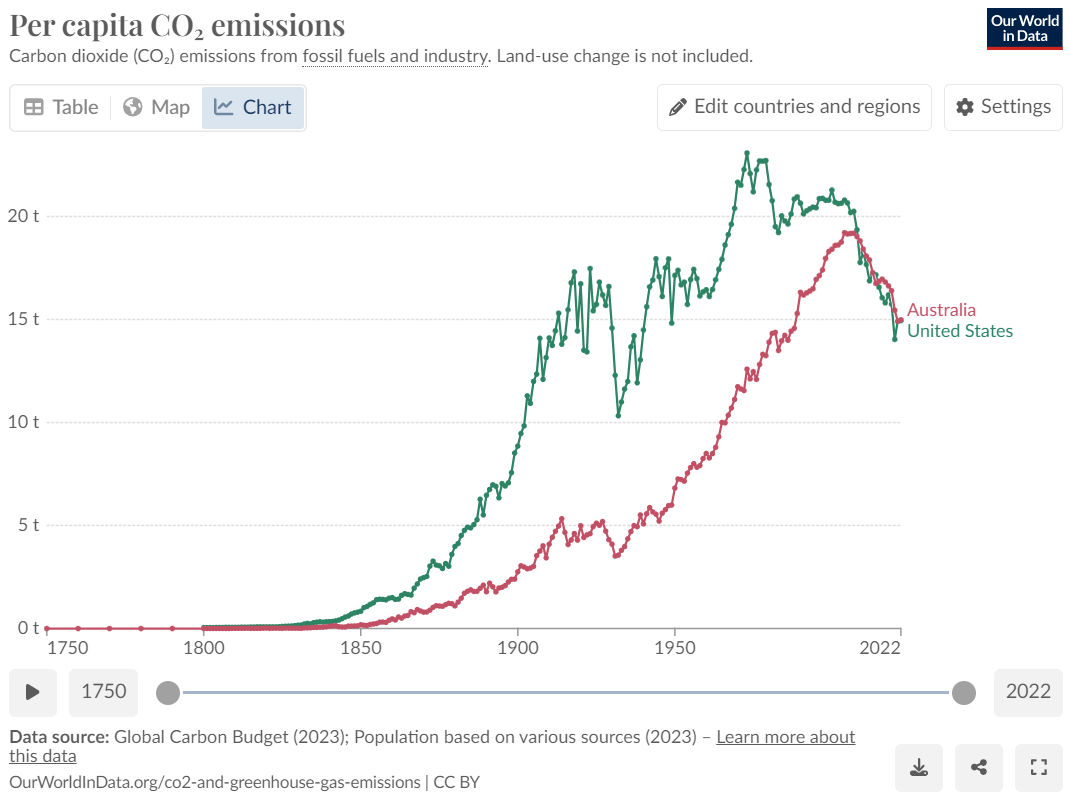This screenshot has width=1069, height=799.
Task: Click the share icon button
Action: (979, 768)
